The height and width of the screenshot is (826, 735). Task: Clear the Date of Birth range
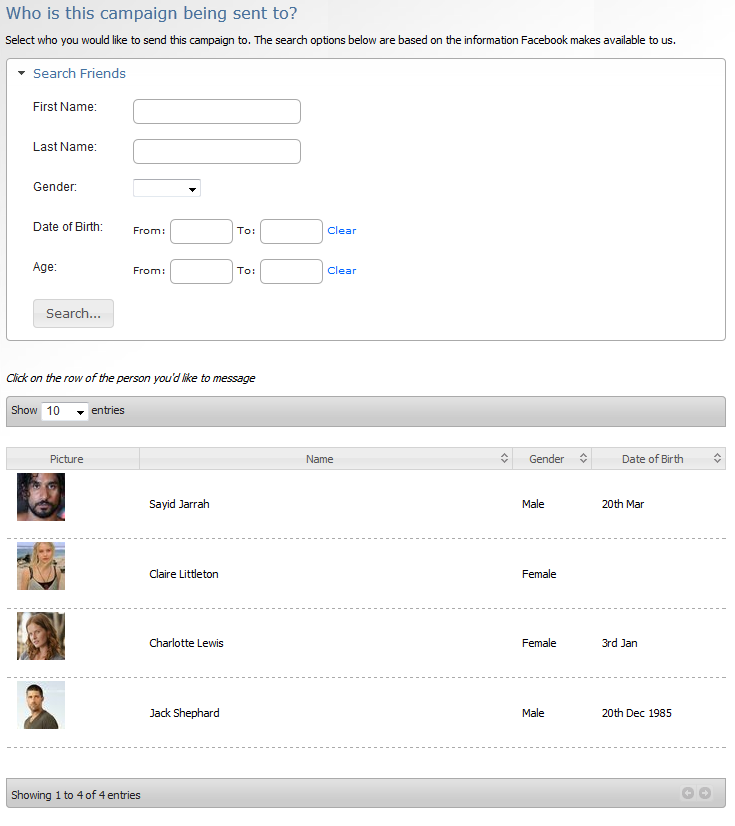(x=341, y=231)
